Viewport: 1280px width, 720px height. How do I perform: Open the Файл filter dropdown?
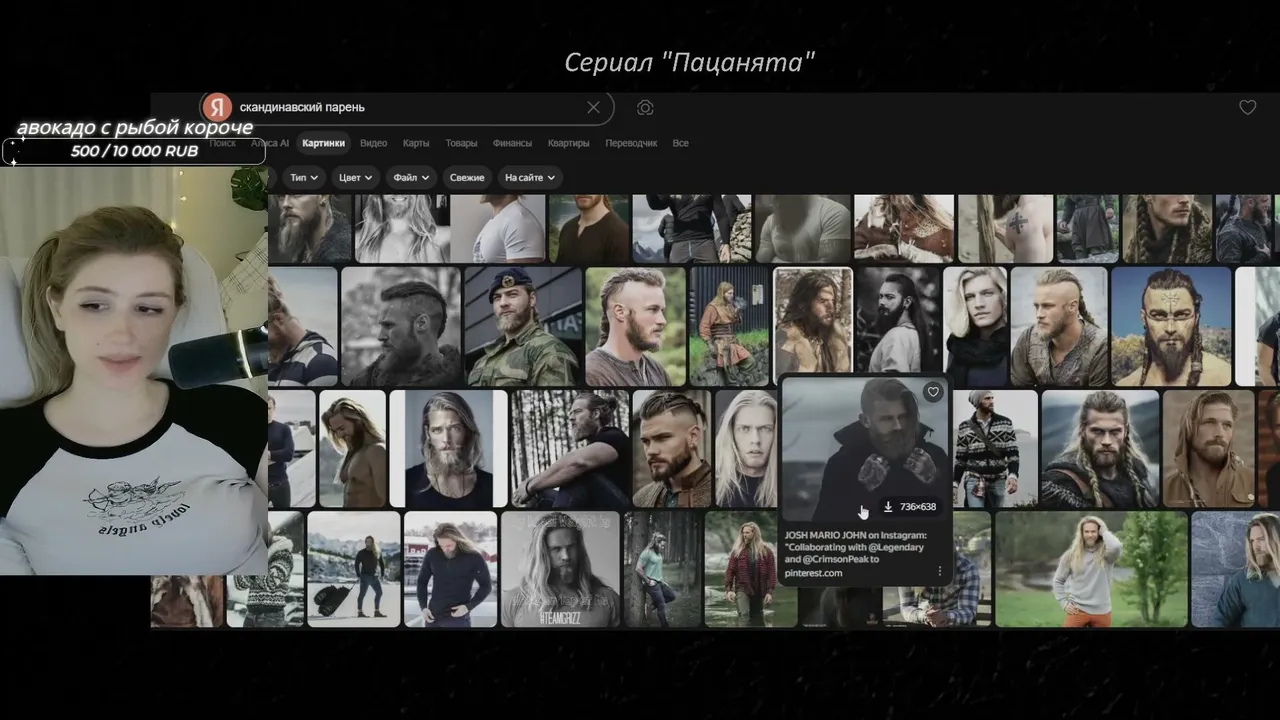[411, 177]
